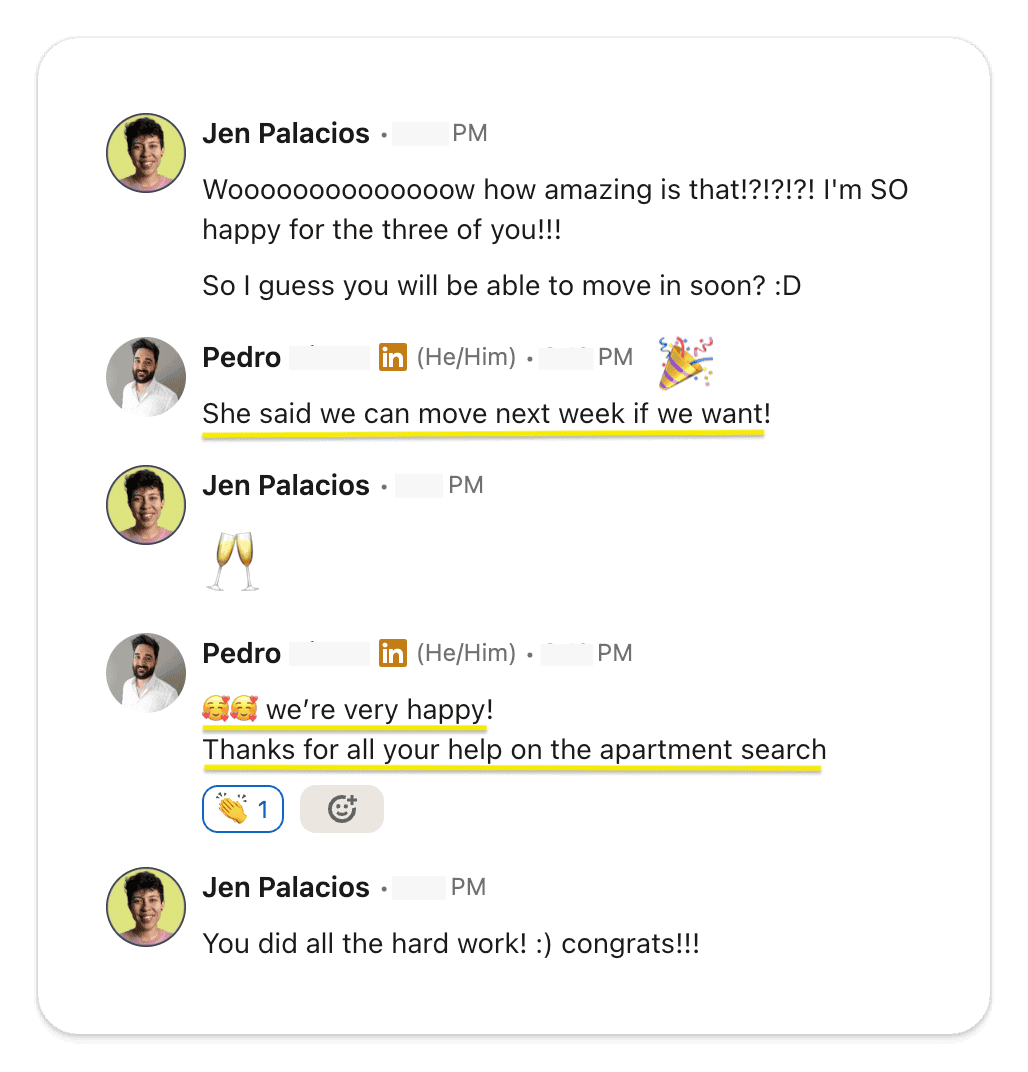Toggle the clapping hands reaction

tap(243, 809)
